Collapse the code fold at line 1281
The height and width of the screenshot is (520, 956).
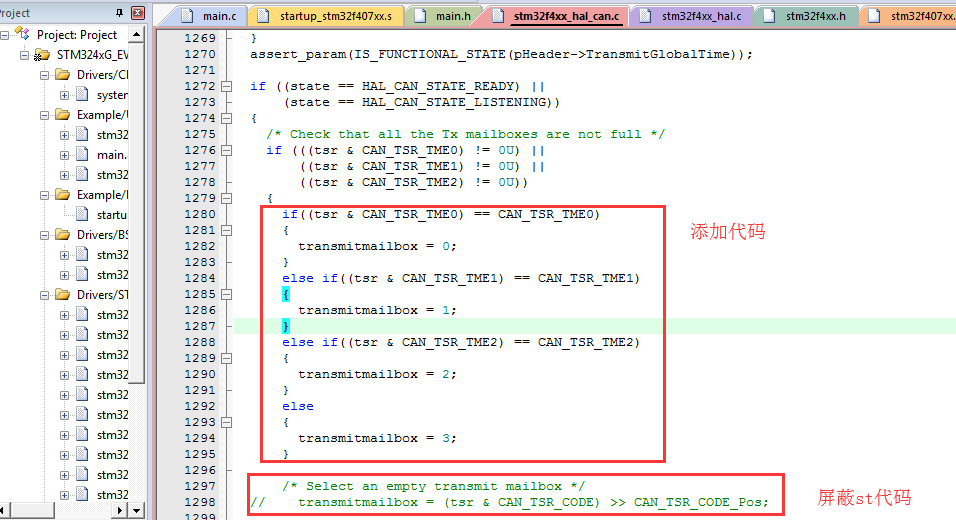pyautogui.click(x=227, y=230)
